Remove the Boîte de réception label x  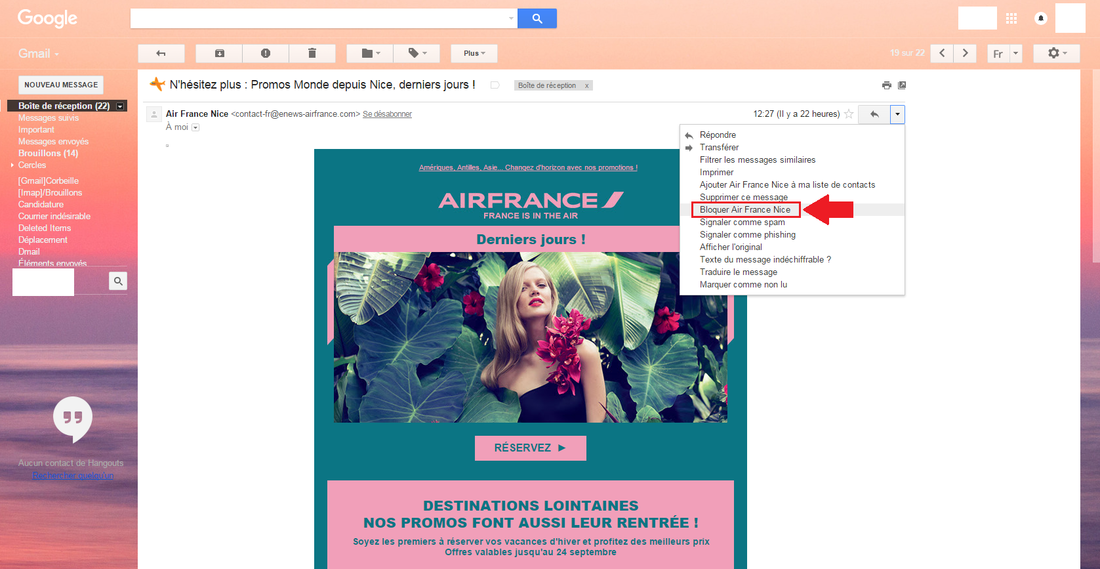[586, 86]
